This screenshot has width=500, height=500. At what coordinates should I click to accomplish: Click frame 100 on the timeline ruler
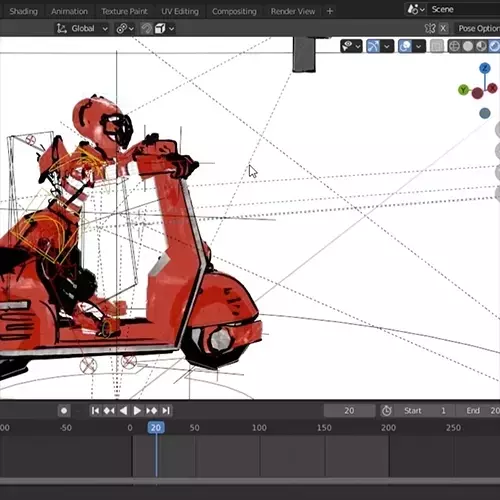[259, 428]
